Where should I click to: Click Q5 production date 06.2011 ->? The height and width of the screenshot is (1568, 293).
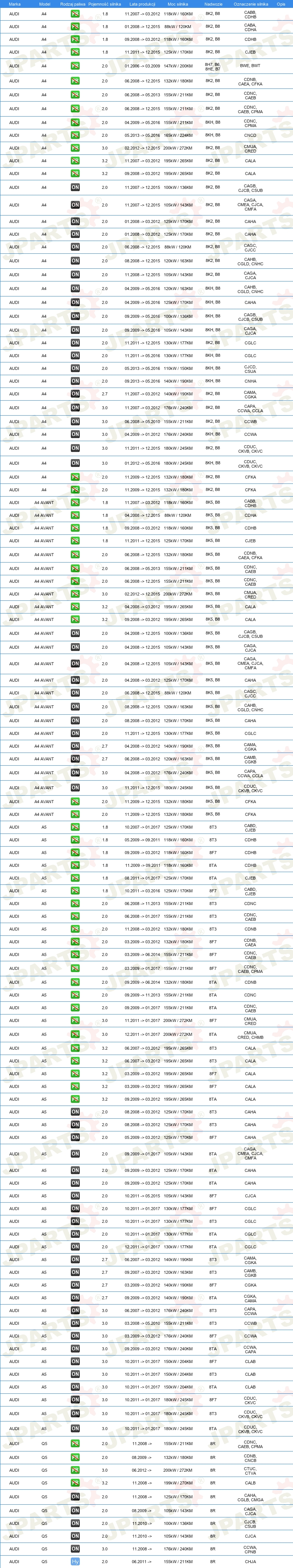(142, 1561)
